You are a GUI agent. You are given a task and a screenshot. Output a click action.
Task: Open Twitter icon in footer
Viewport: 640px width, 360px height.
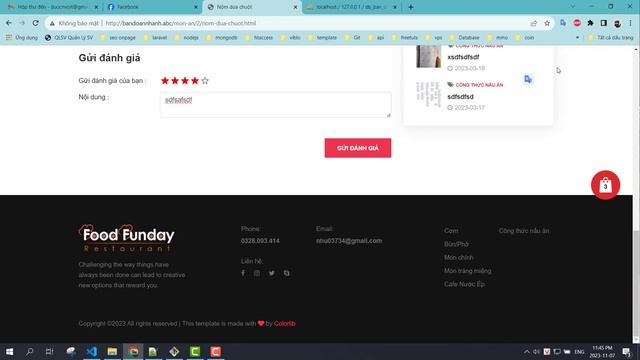coord(272,273)
